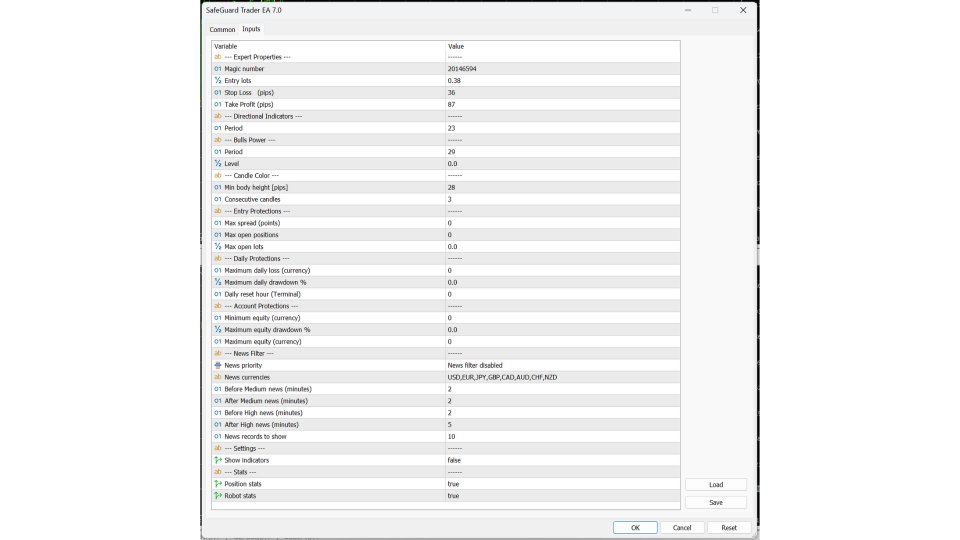The width and height of the screenshot is (960, 540).
Task: Click the boolean icon beside Show indicators
Action: [217, 460]
